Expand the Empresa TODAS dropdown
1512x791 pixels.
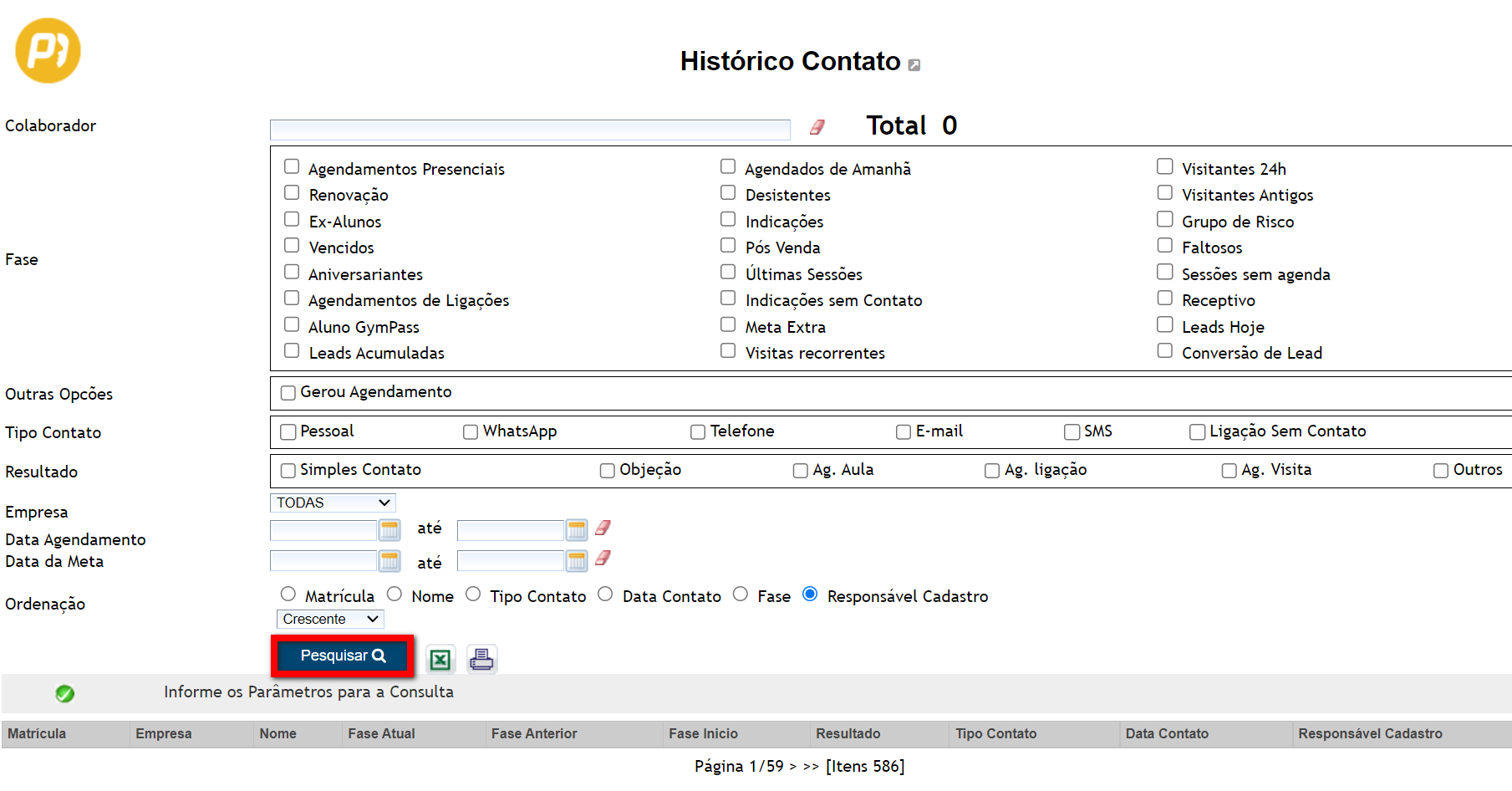click(333, 503)
